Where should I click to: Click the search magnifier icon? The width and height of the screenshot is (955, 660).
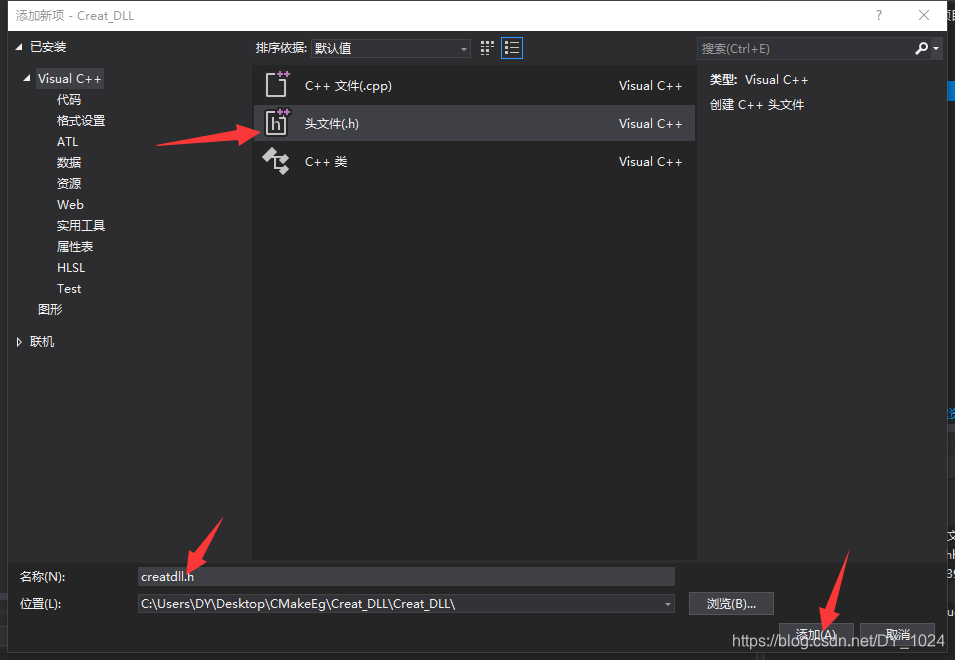(921, 48)
